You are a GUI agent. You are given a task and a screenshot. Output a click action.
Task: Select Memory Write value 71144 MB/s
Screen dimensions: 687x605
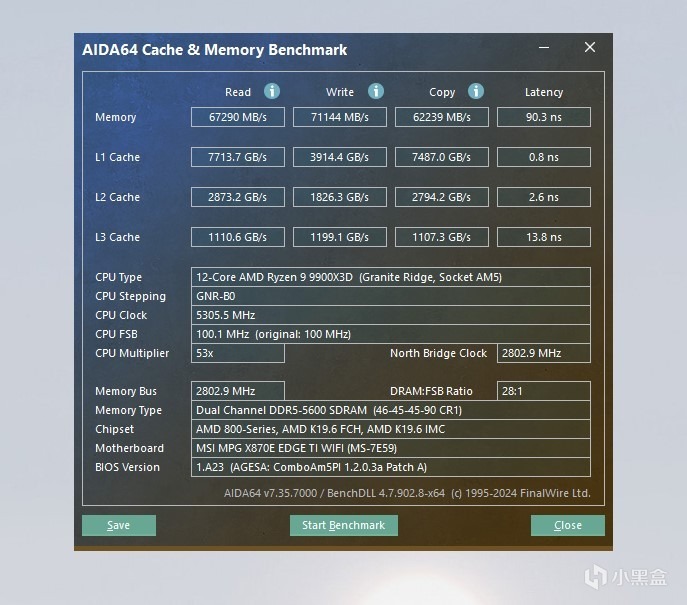tap(340, 117)
